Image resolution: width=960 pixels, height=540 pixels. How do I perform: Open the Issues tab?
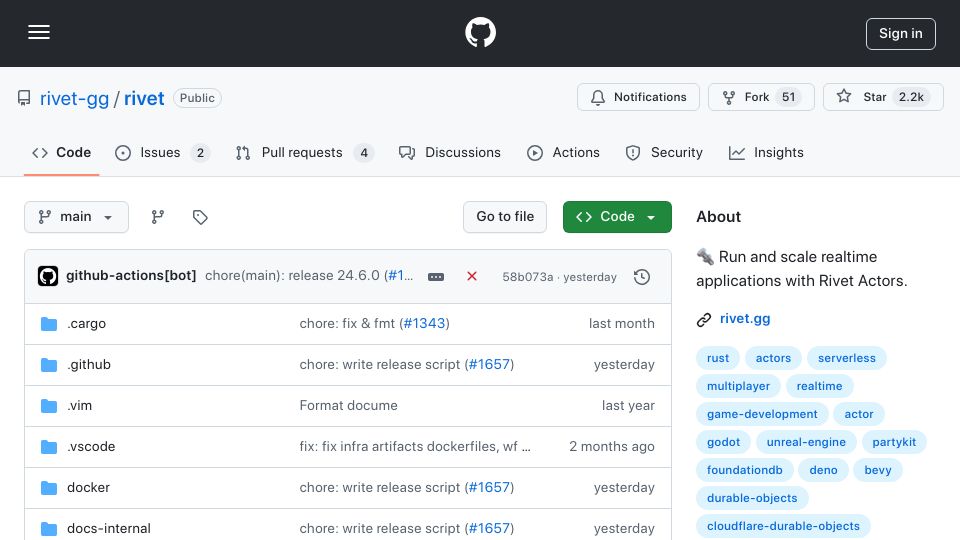(162, 152)
